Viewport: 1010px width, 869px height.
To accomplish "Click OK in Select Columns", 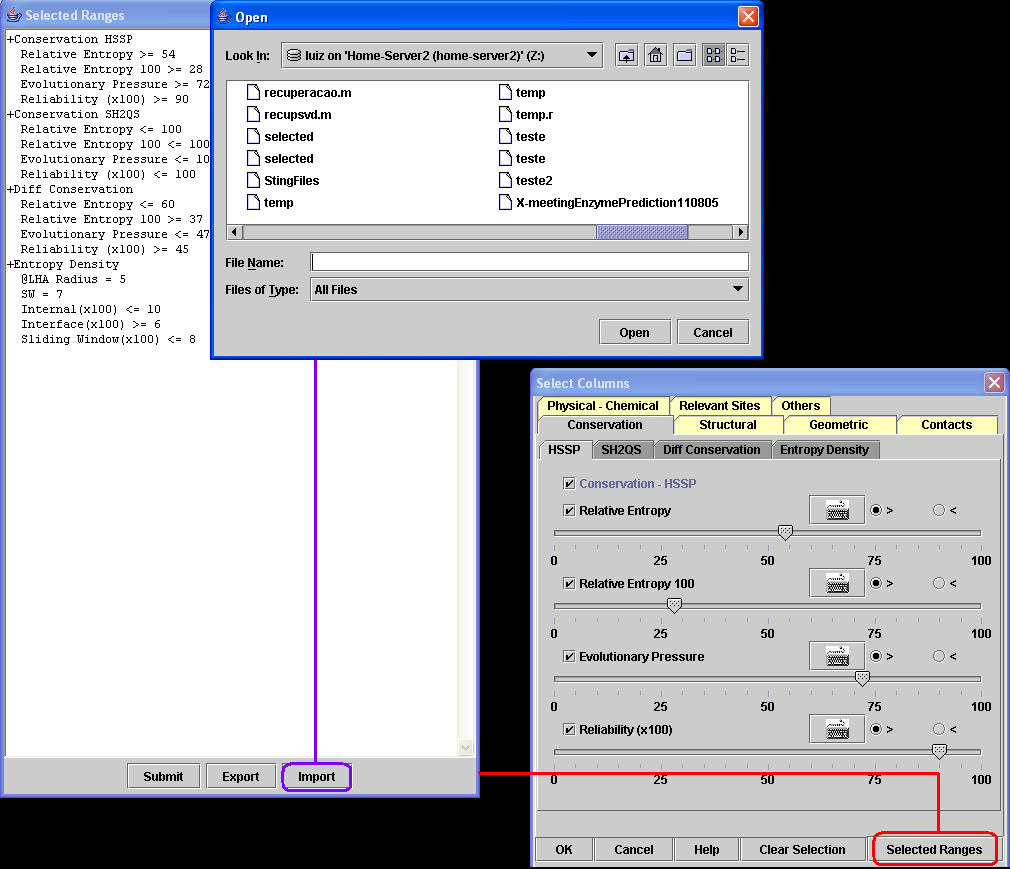I will pos(564,850).
